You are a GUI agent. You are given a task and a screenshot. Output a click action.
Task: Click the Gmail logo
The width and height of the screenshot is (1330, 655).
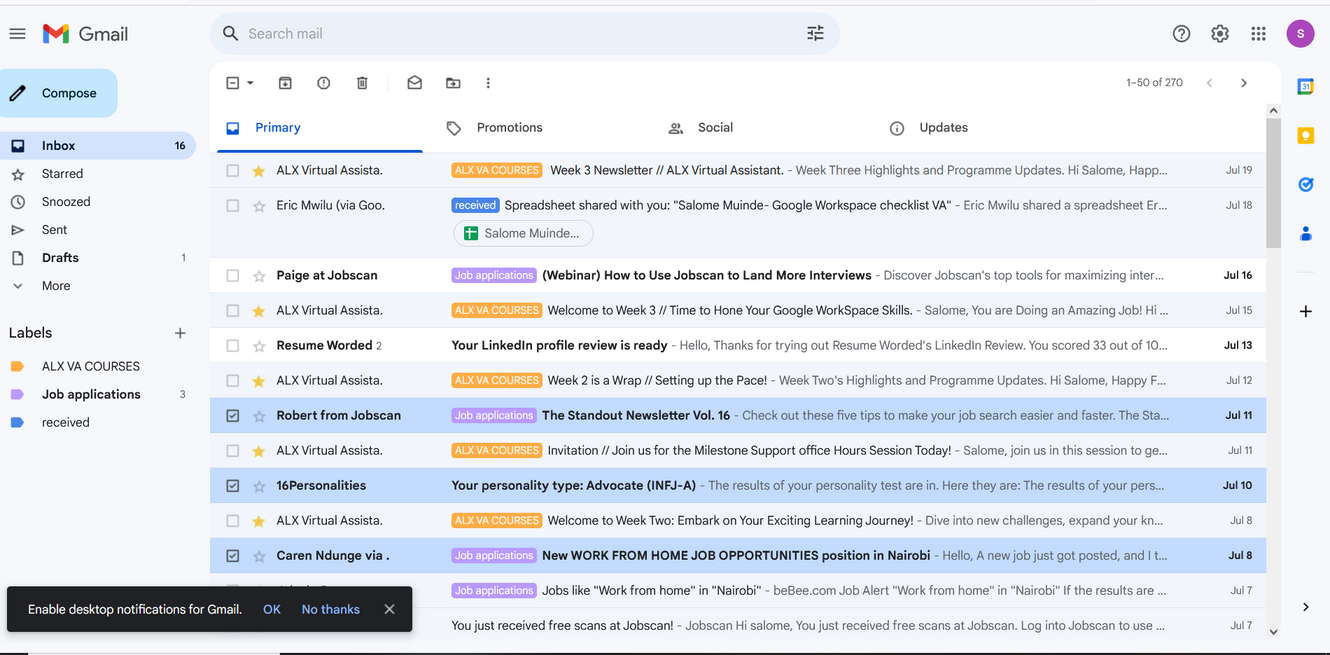86,34
